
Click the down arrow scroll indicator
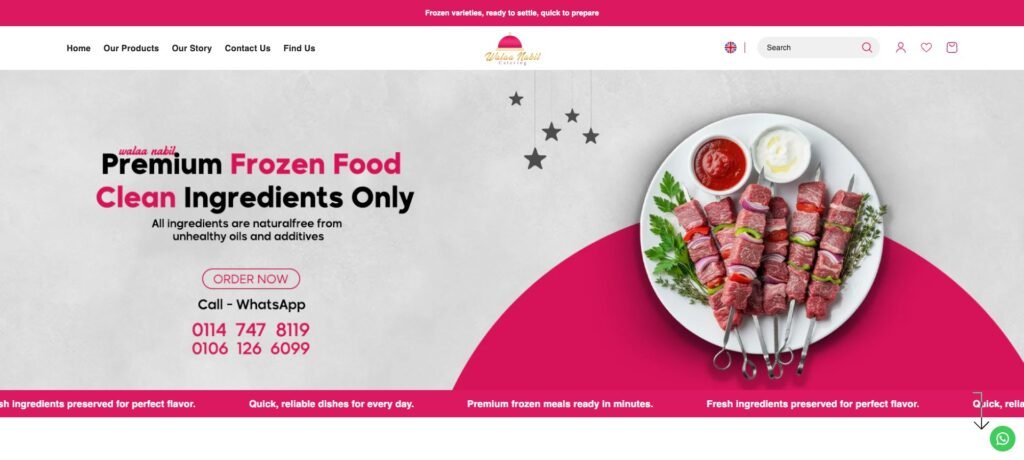click(980, 411)
